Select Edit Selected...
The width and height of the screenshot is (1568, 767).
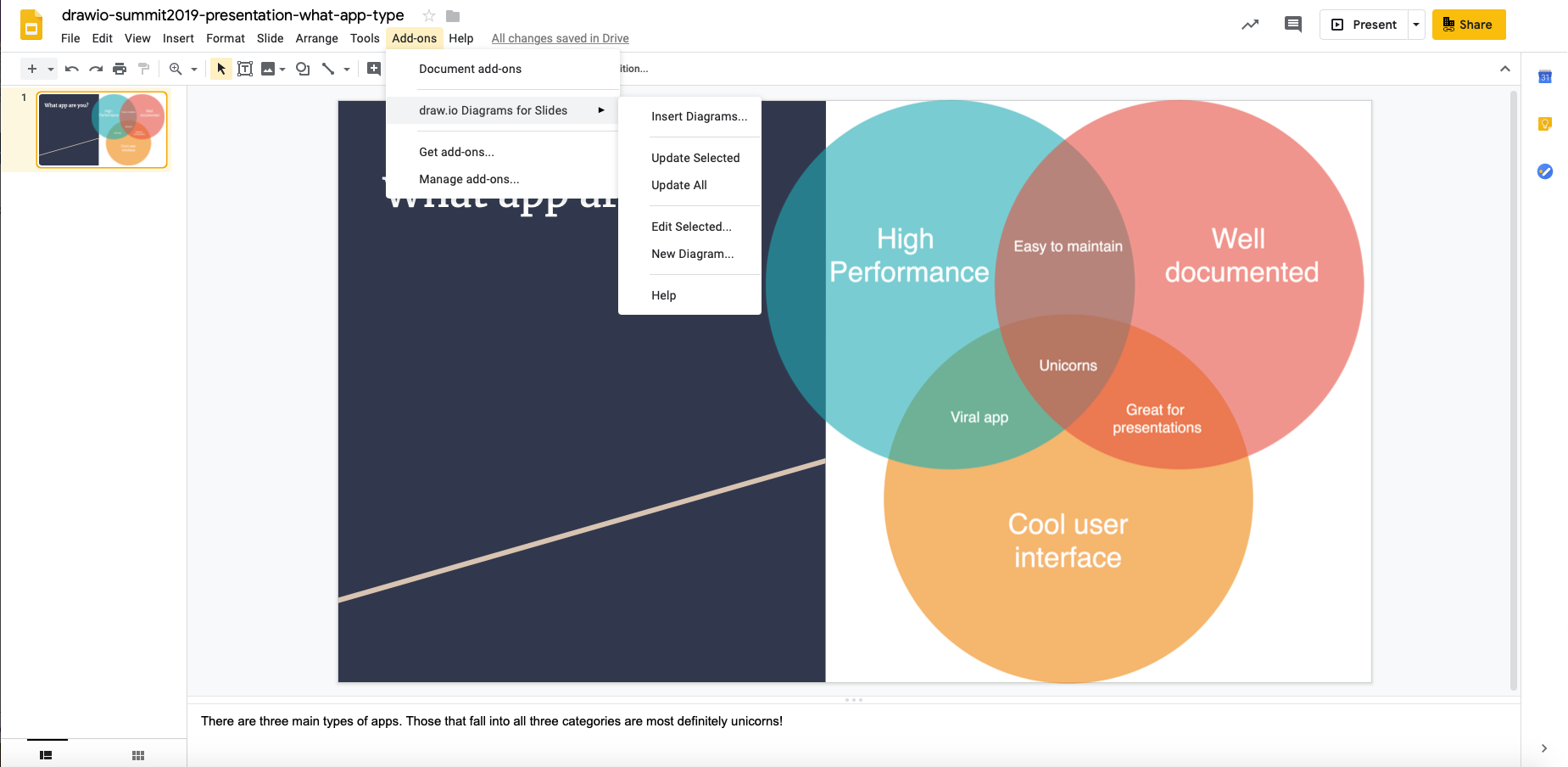click(689, 227)
